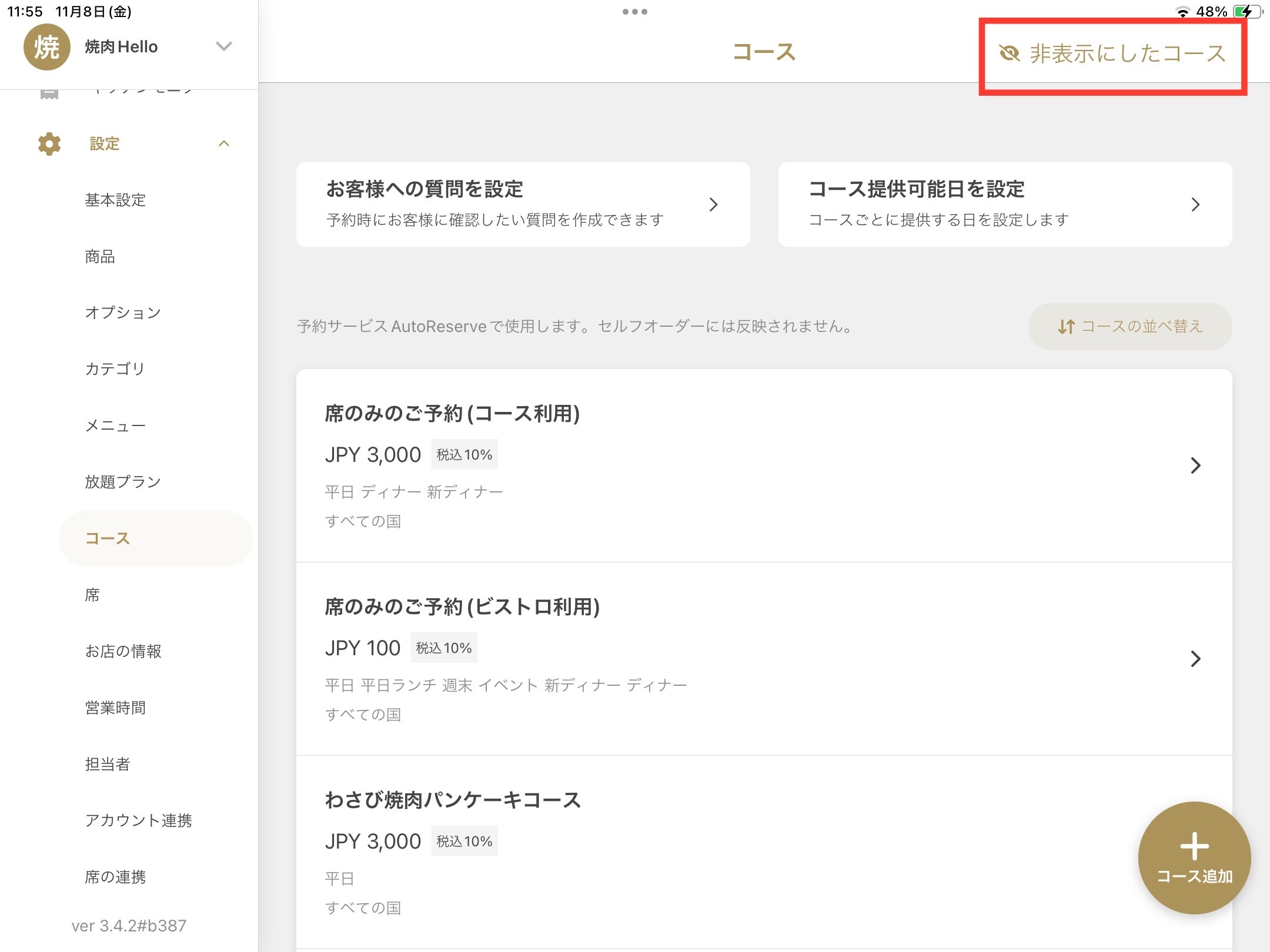Click the コース追加 floating button
The width and height of the screenshot is (1270, 952).
point(1195,858)
